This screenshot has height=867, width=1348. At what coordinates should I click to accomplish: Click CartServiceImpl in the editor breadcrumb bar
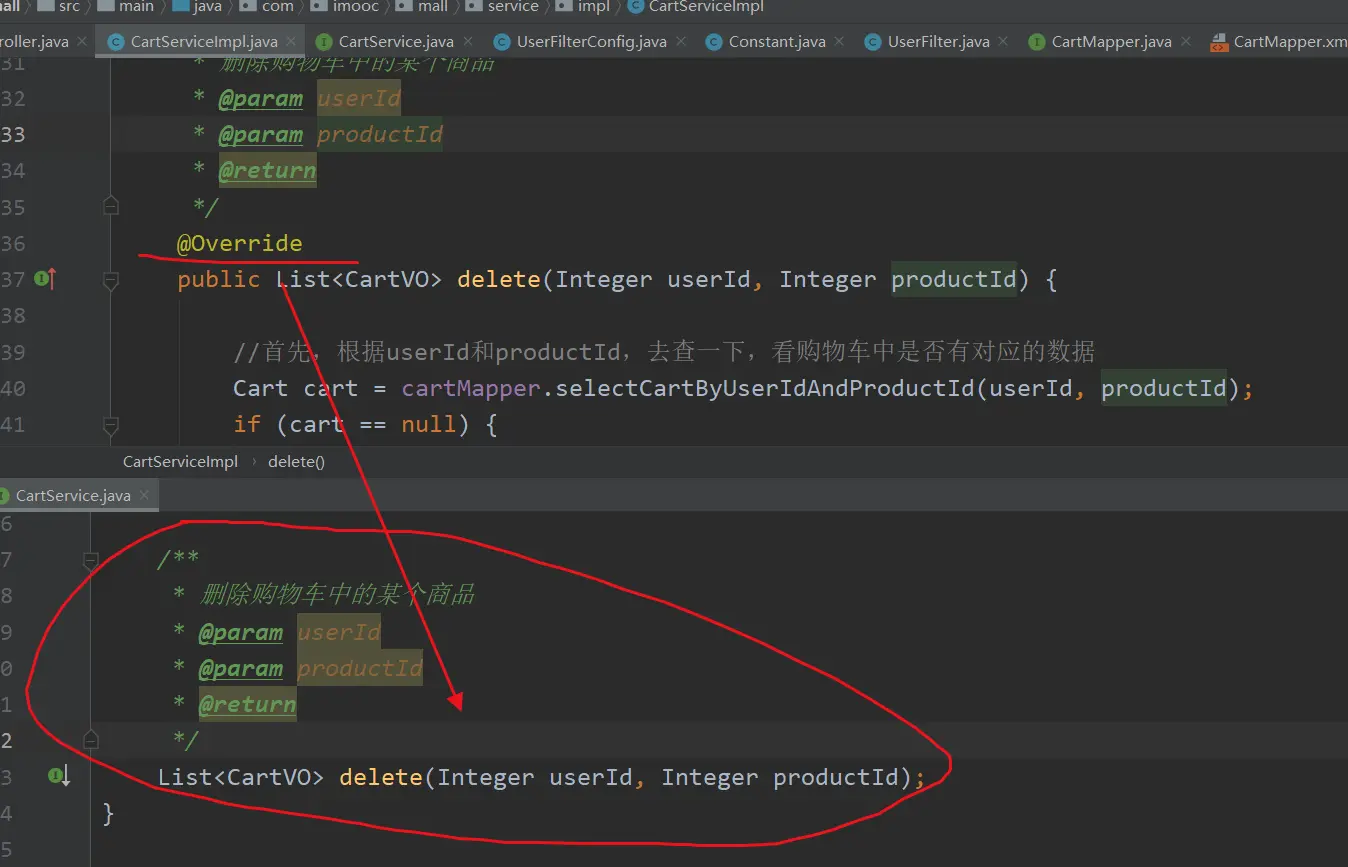coord(180,461)
